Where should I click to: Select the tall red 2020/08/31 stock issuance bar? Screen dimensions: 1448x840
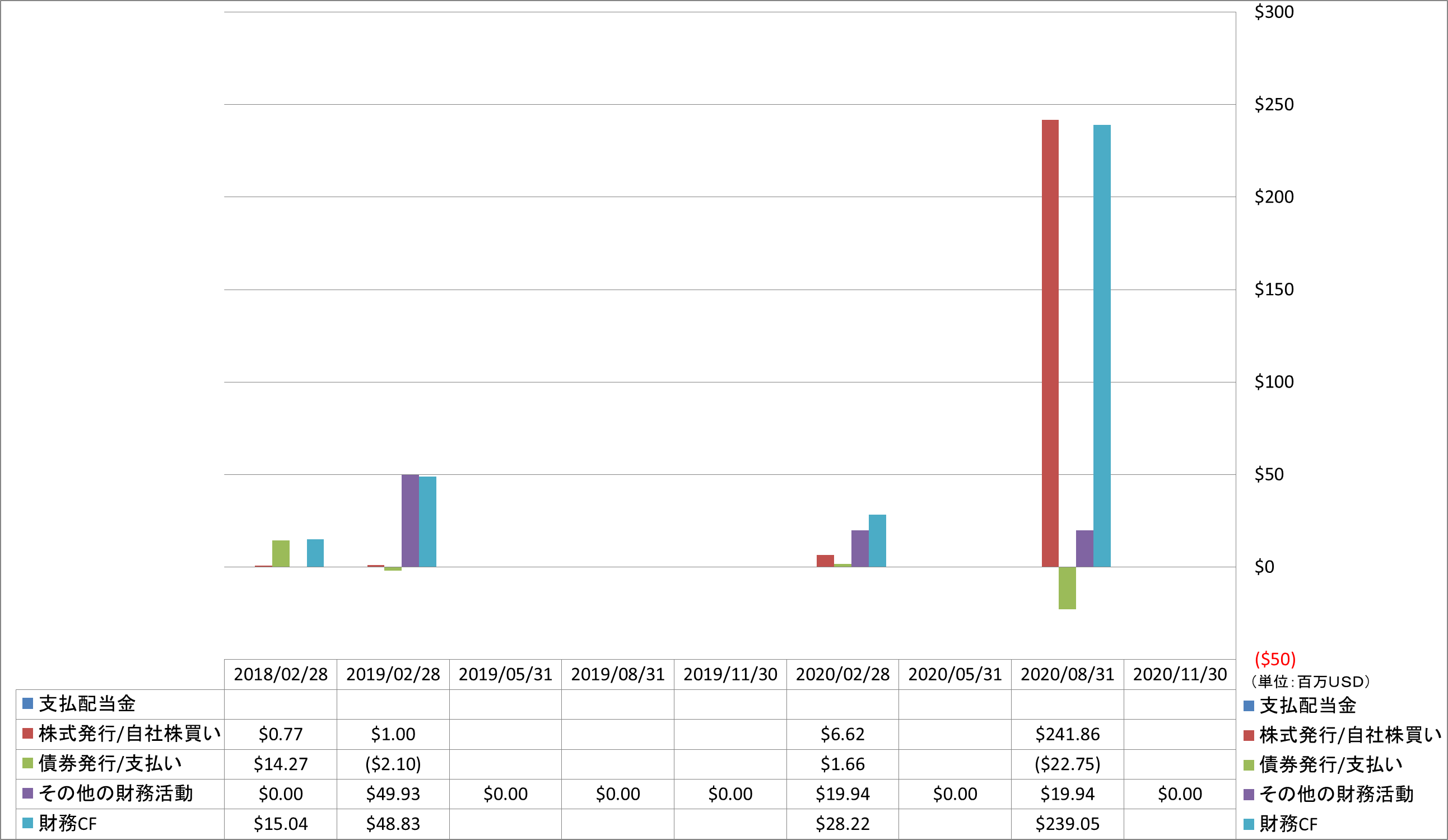[1050, 344]
